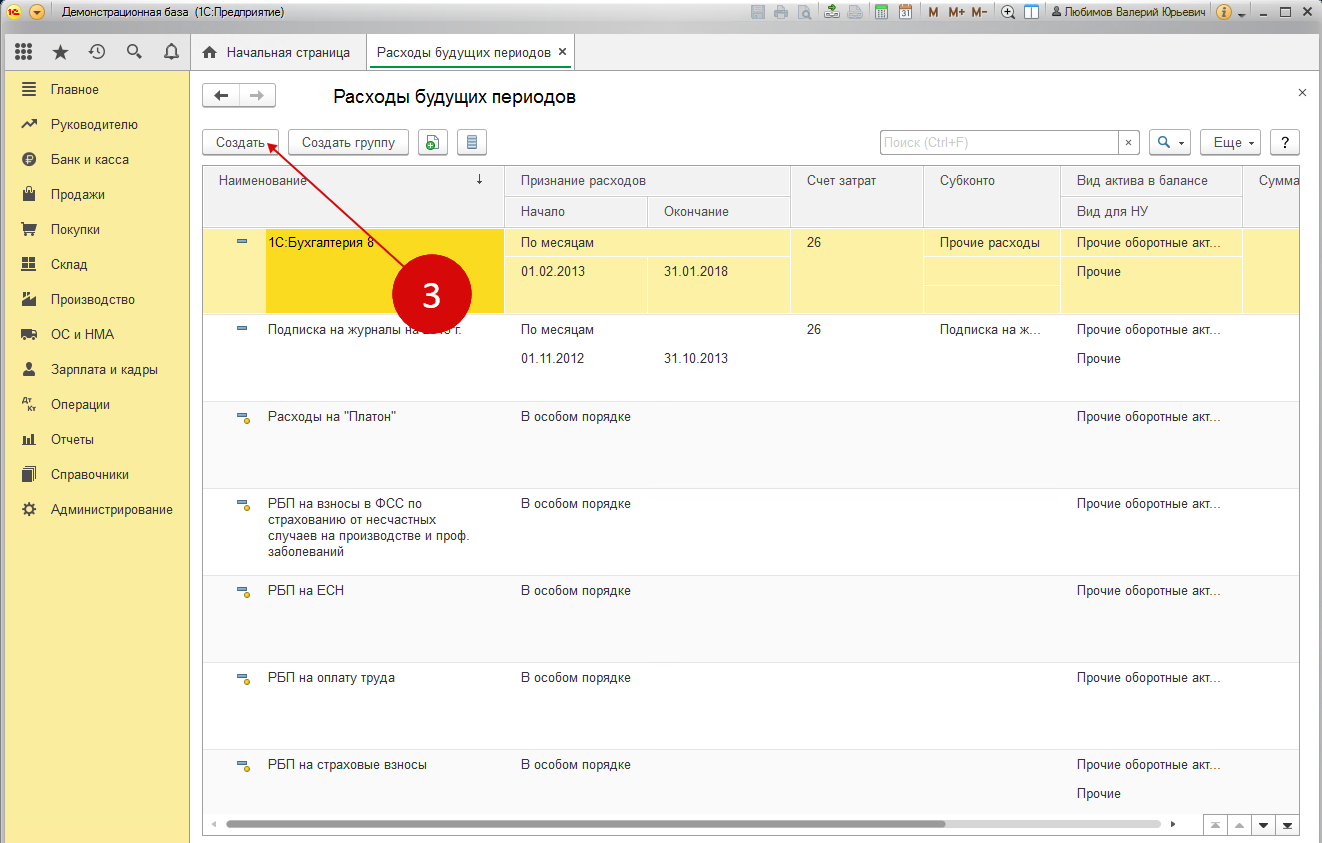Select the РБП на страховые взносы row
Screen dimensions: 1322x843
coord(751,783)
